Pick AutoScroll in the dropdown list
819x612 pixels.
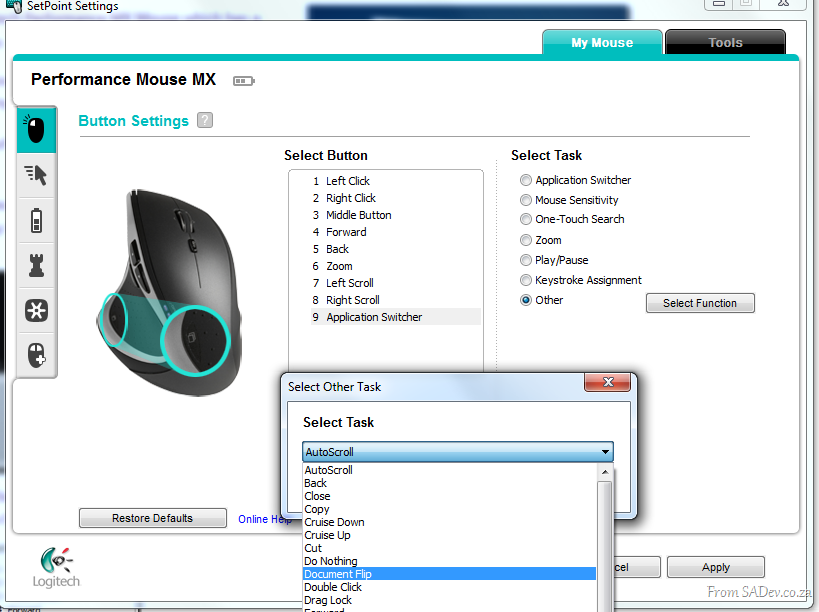coord(449,470)
